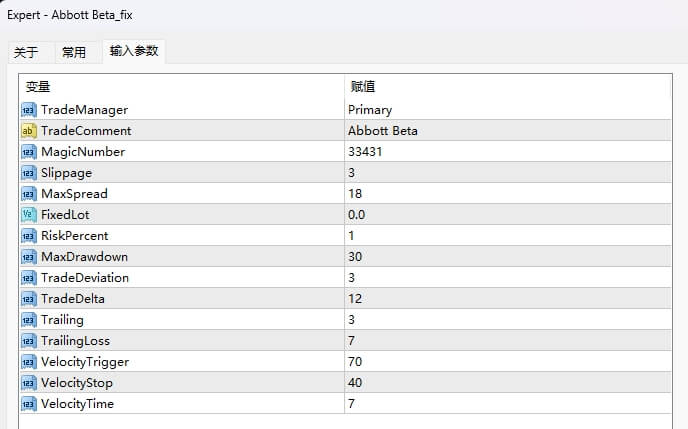This screenshot has height=429, width=688.
Task: Open the 常用 tab
Action: coord(74,52)
